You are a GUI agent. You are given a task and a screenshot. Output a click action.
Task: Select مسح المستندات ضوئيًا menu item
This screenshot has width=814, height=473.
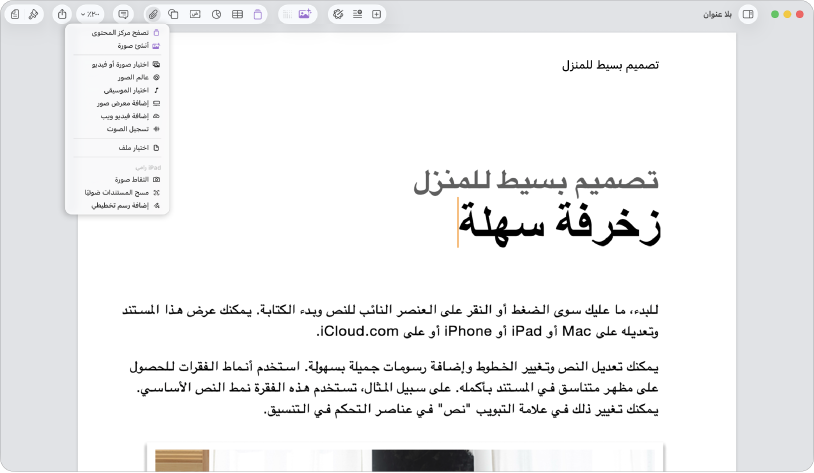tap(117, 193)
